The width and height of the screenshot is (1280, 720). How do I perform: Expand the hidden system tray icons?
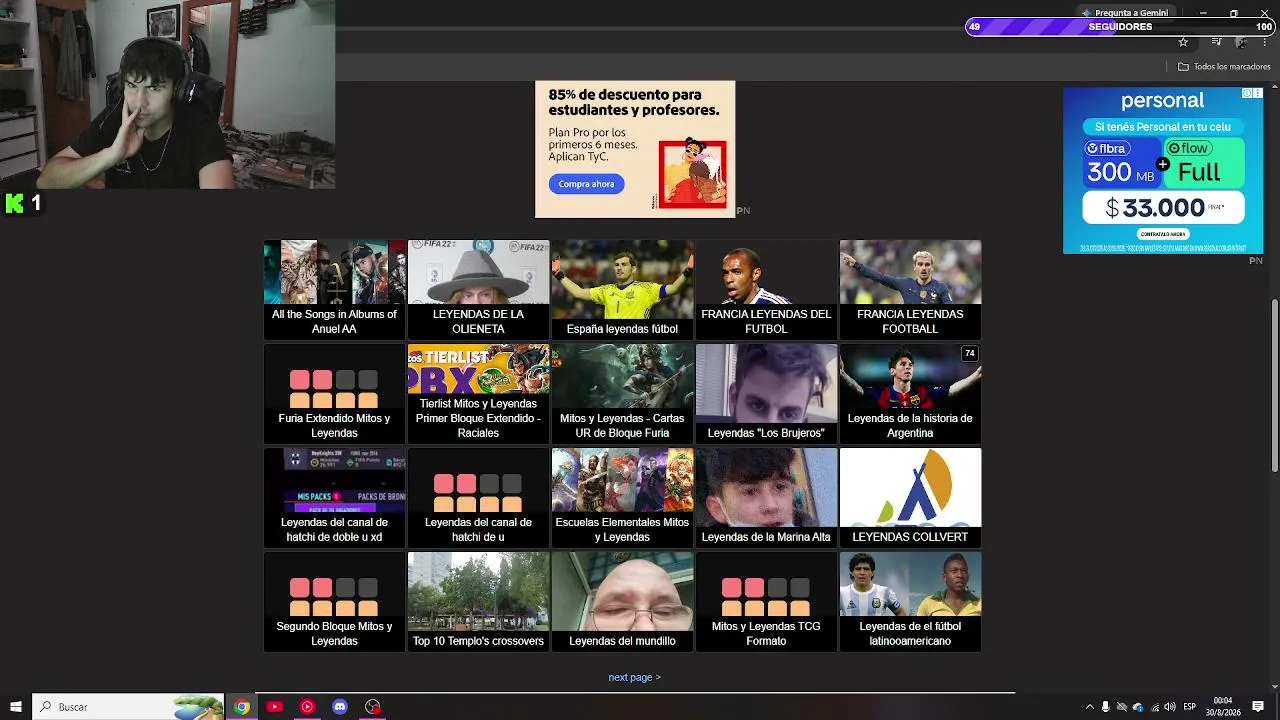click(1089, 707)
